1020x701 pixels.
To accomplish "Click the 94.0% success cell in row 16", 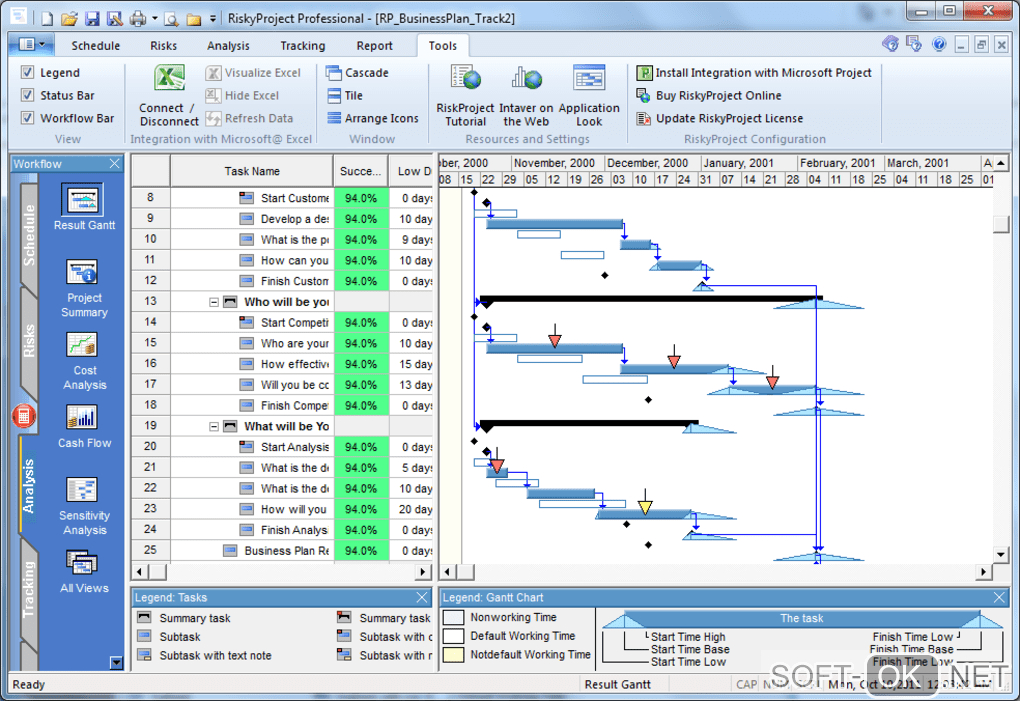I will (361, 364).
